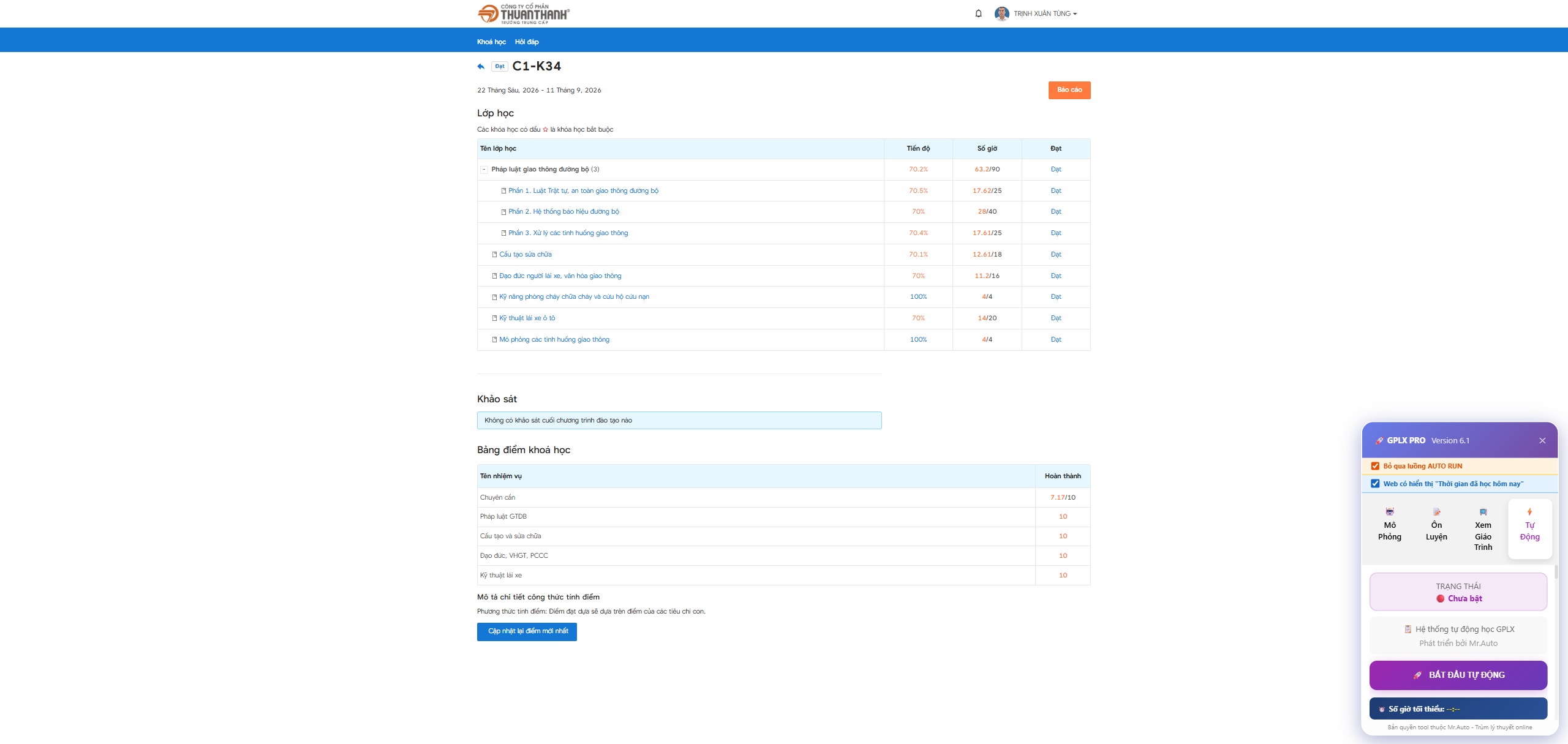Click the Hệ thống tự động học GPLX info box
This screenshot has height=744, width=1568.
point(1458,636)
